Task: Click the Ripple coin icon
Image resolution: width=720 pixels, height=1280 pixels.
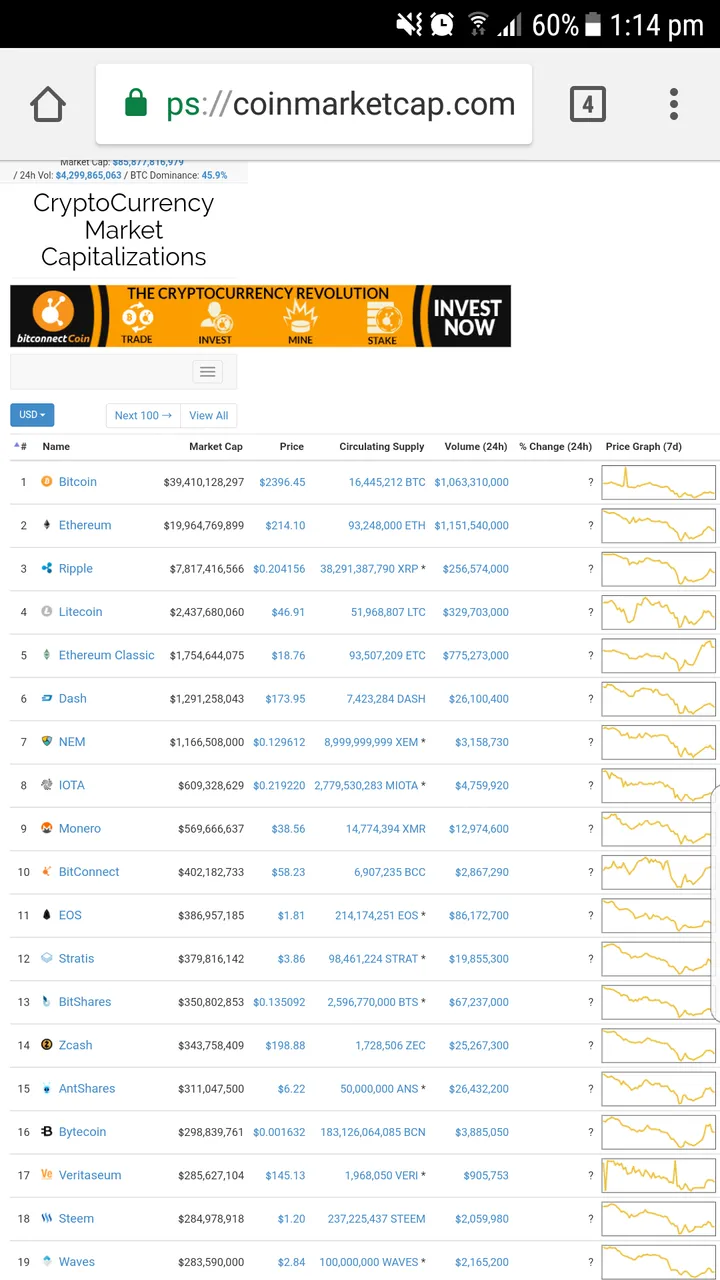Action: pyautogui.click(x=46, y=568)
